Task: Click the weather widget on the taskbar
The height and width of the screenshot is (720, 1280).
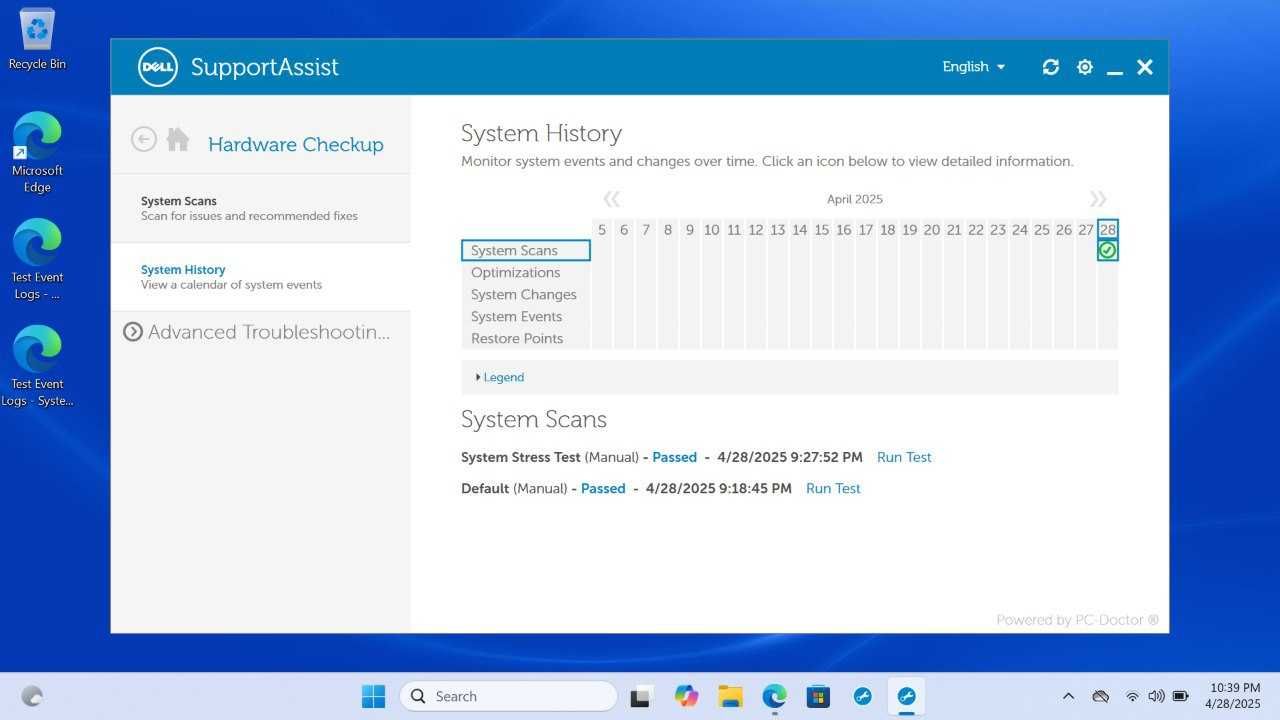Action: [x=32, y=696]
